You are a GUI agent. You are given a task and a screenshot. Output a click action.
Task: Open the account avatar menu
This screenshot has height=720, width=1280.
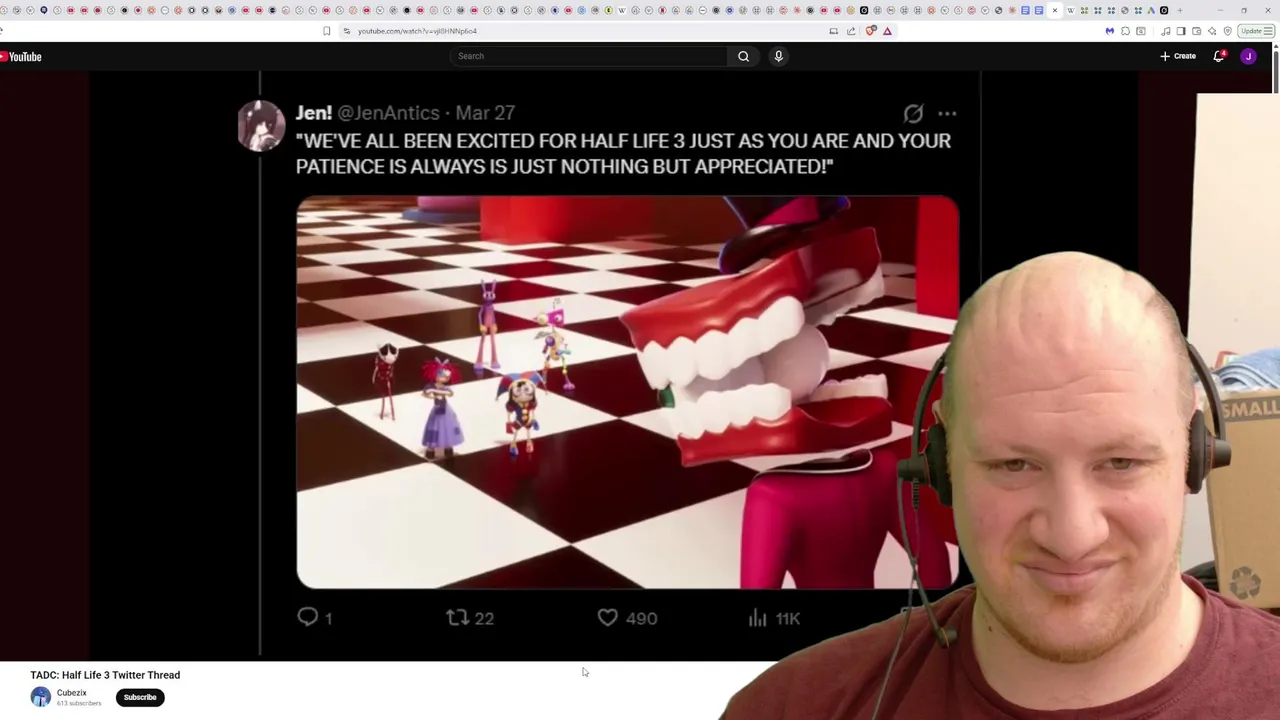coord(1248,56)
